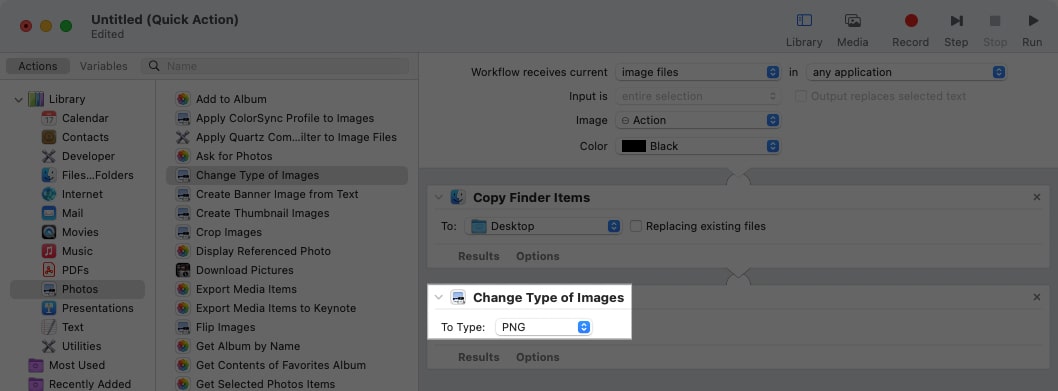This screenshot has height=391, width=1058.
Task: Click the Apply Quartz Composition Filter icon
Action: (x=183, y=137)
